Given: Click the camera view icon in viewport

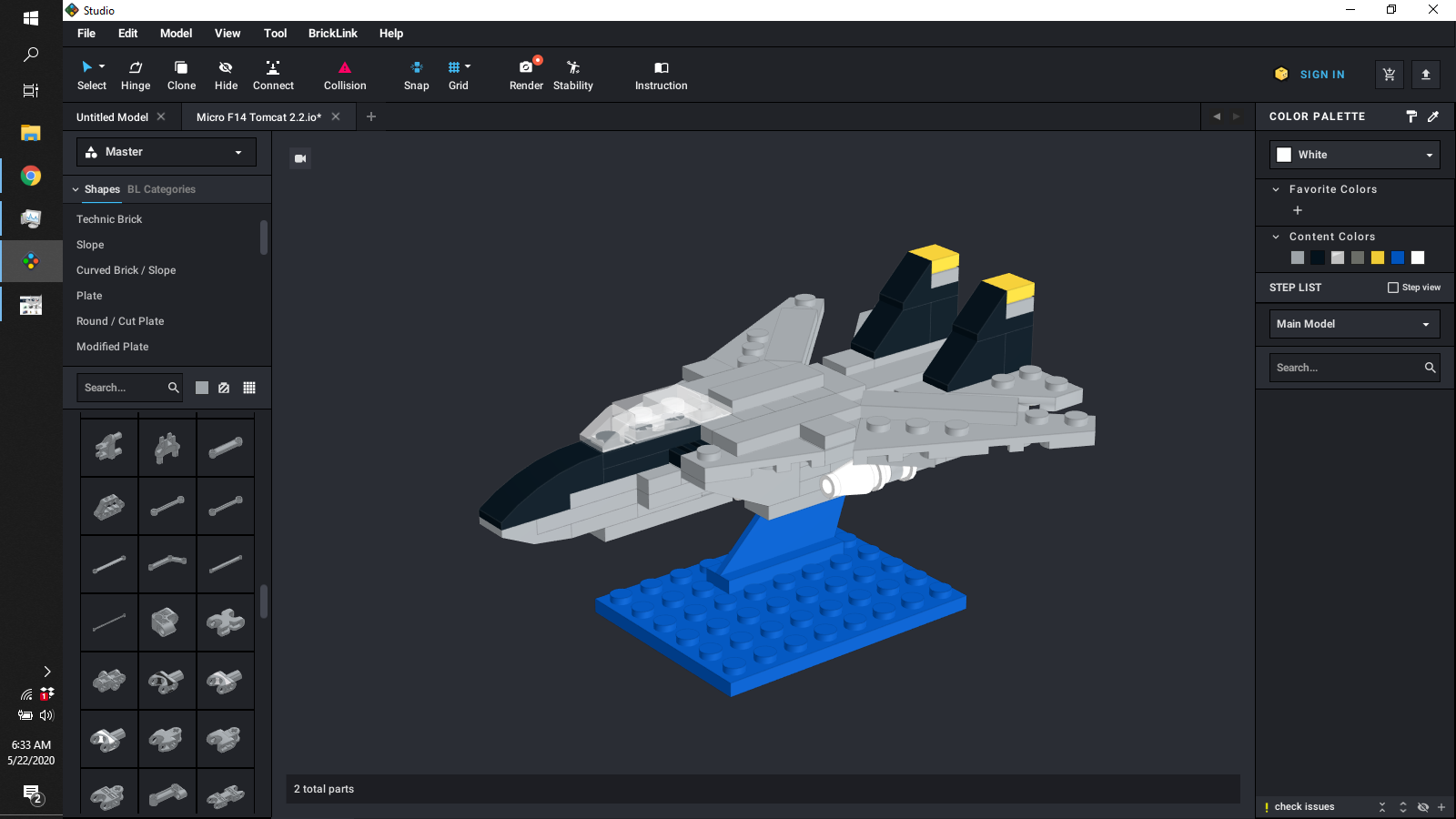Looking at the screenshot, I should click(x=300, y=158).
